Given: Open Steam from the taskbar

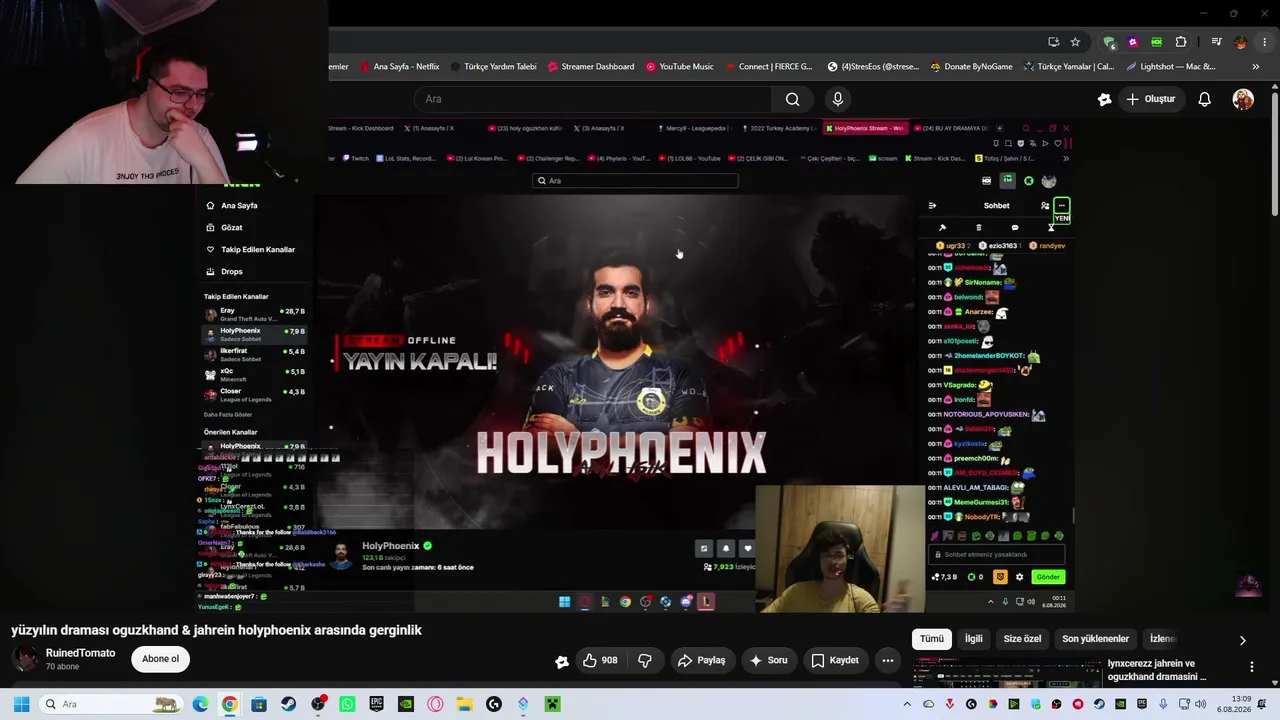Looking at the screenshot, I should (x=288, y=704).
